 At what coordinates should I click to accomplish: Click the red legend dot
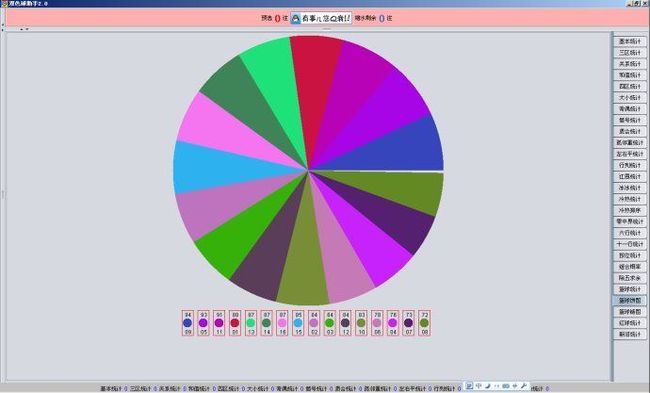[235, 323]
